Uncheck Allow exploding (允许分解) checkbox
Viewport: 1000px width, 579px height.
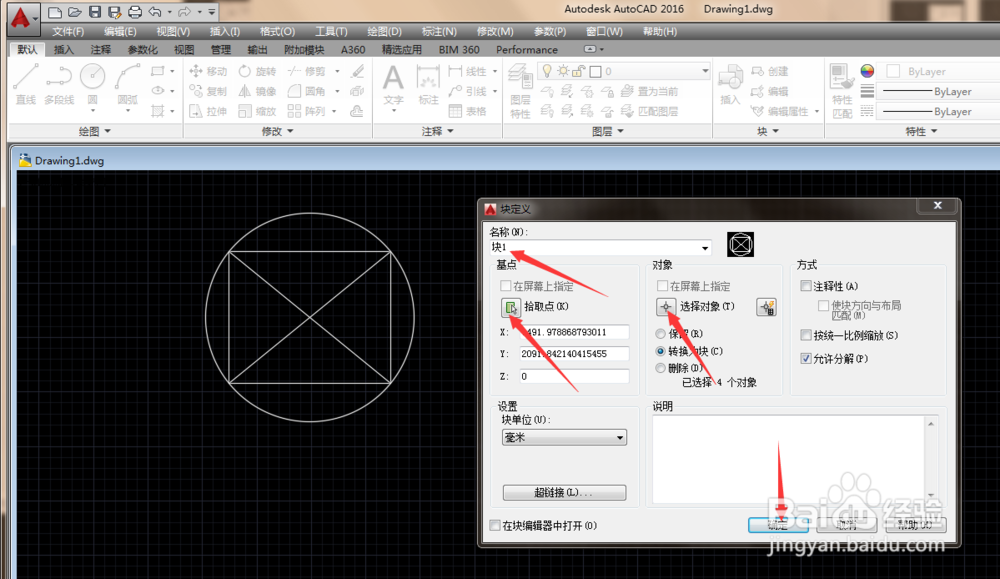pos(806,358)
